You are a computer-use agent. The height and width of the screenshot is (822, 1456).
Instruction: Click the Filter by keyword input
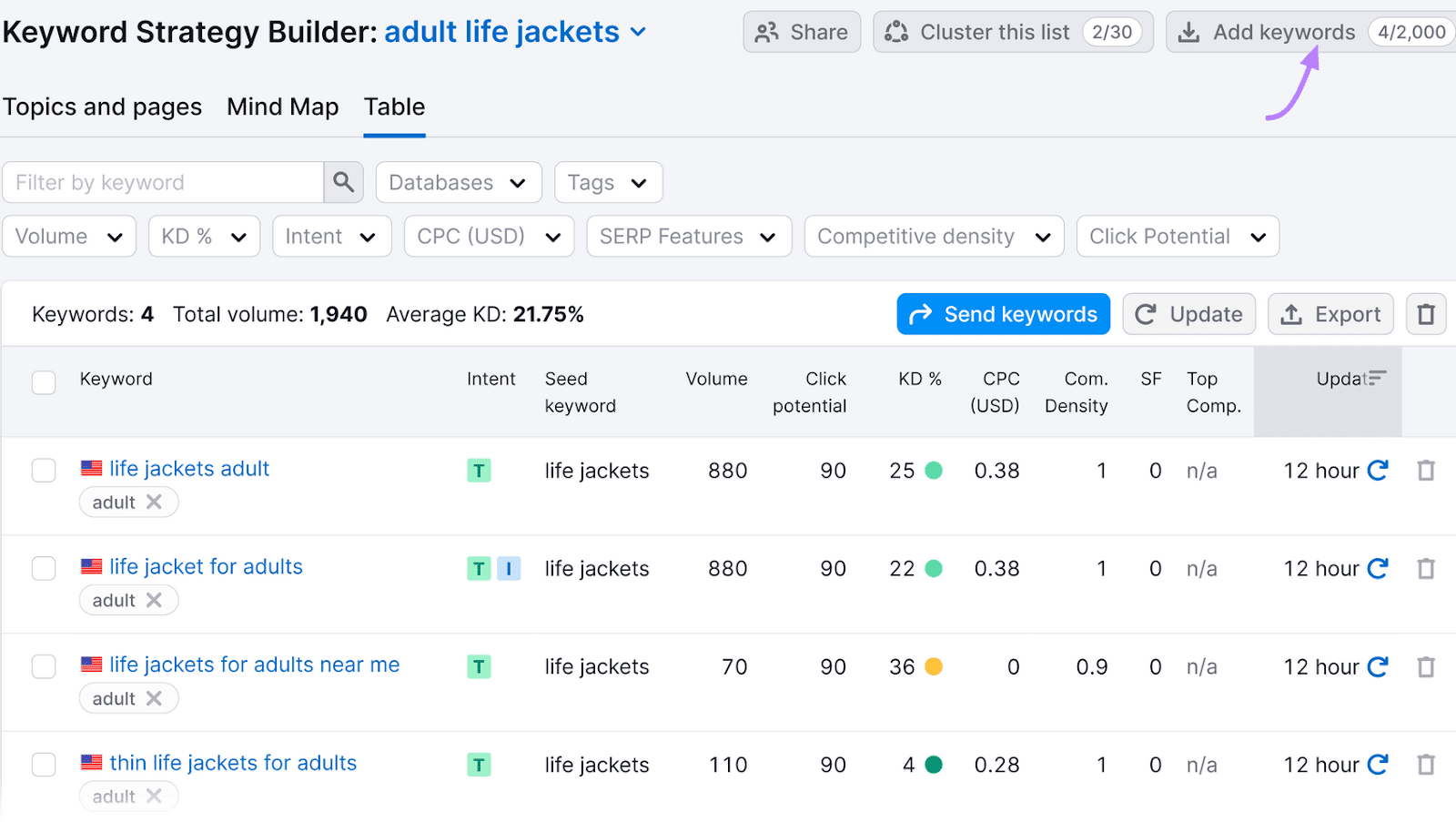point(163,182)
